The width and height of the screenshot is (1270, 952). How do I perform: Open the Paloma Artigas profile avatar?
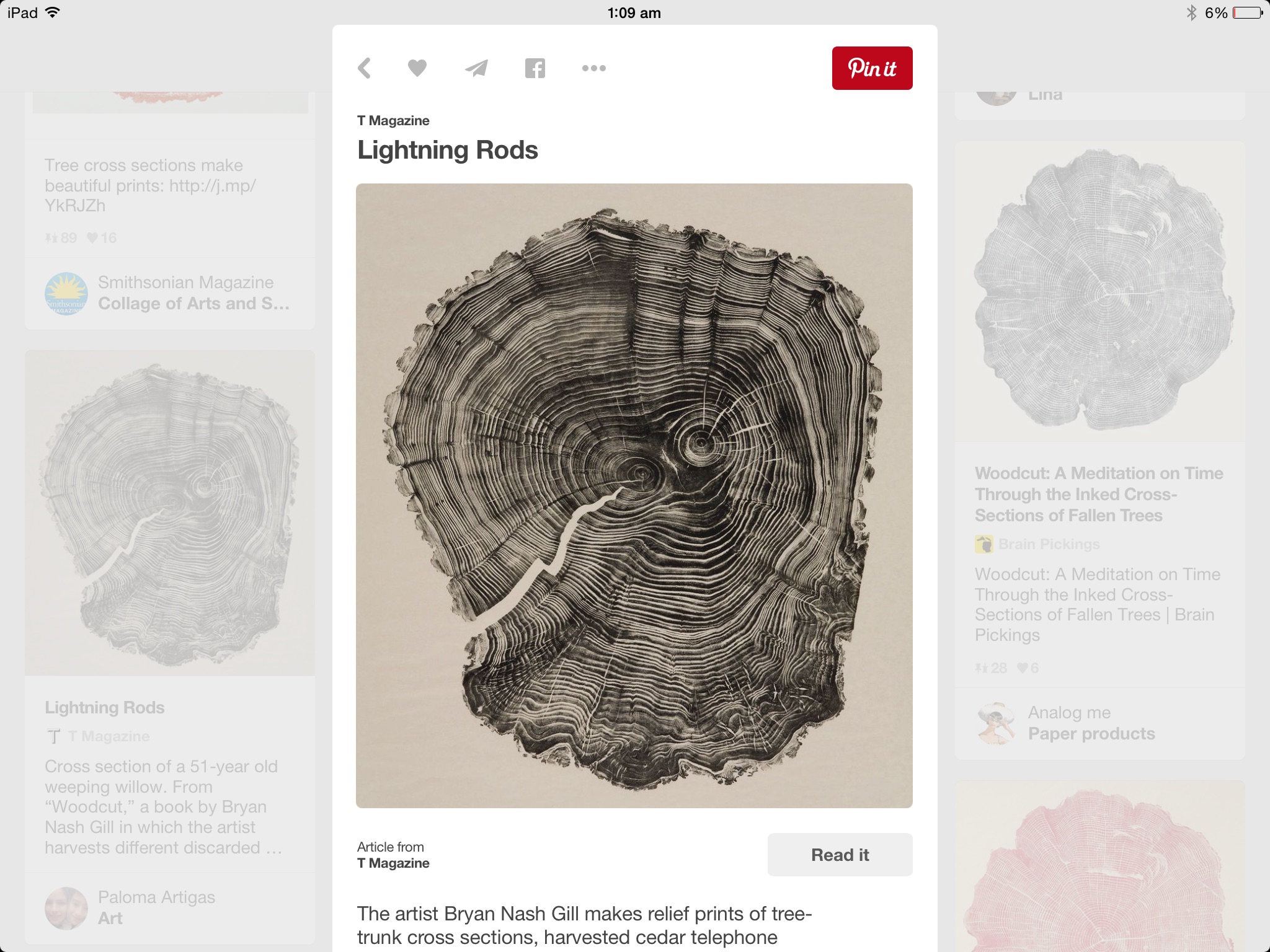pyautogui.click(x=66, y=908)
